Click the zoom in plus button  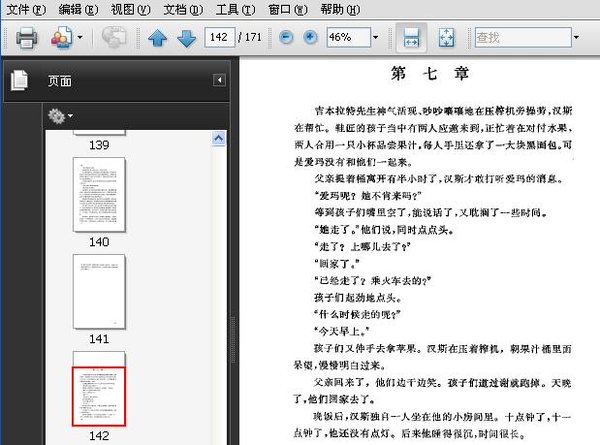[310, 38]
